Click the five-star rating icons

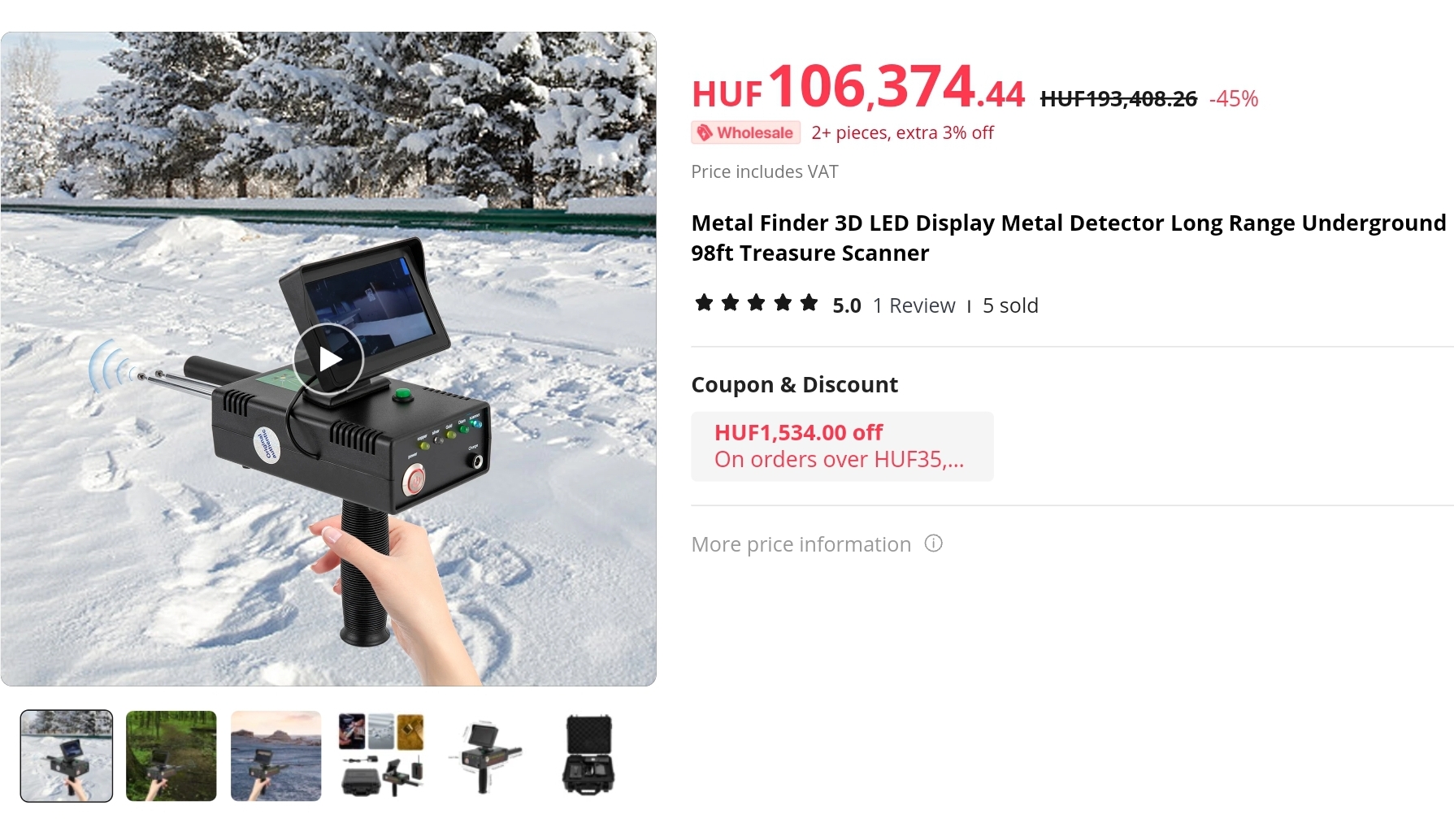click(757, 304)
